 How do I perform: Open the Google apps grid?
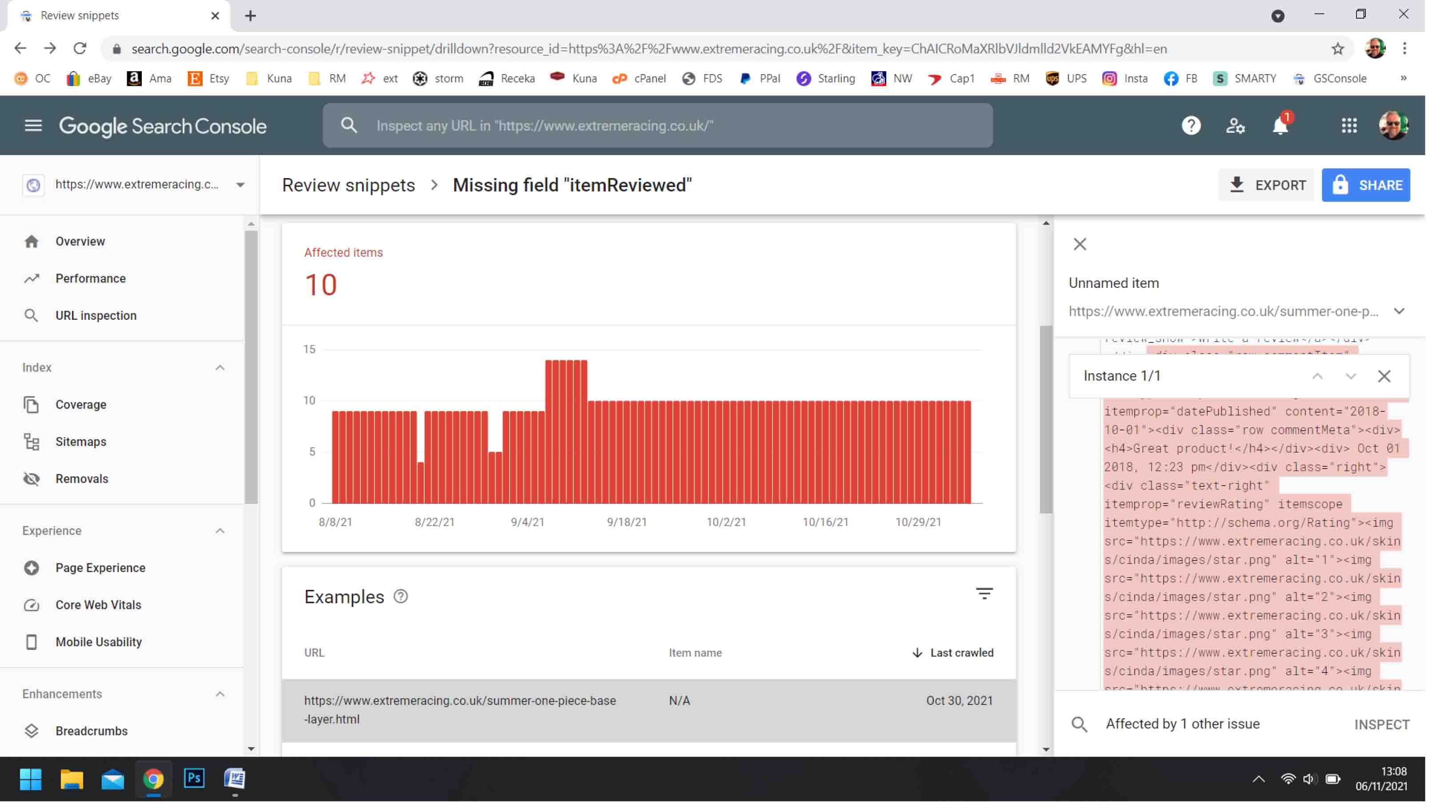pos(1349,125)
